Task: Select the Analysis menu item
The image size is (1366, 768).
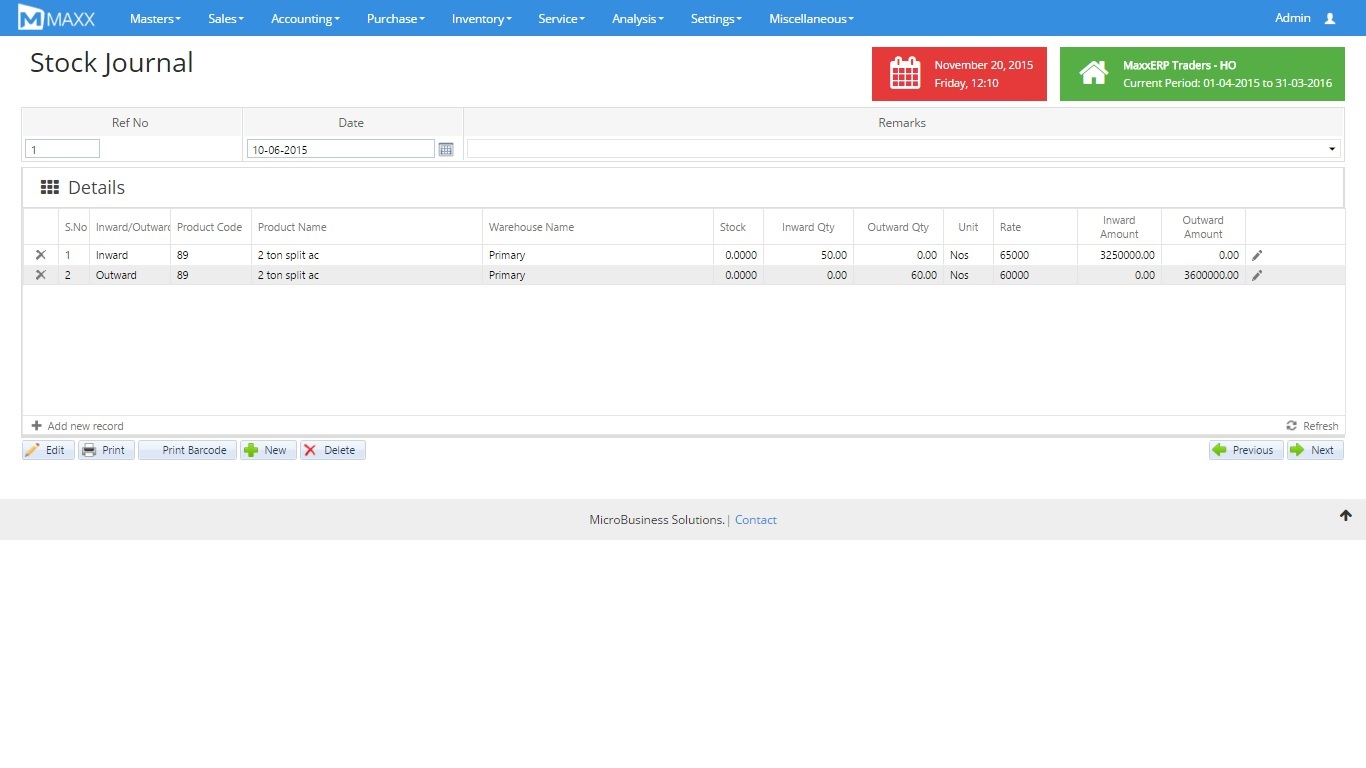Action: (x=637, y=19)
